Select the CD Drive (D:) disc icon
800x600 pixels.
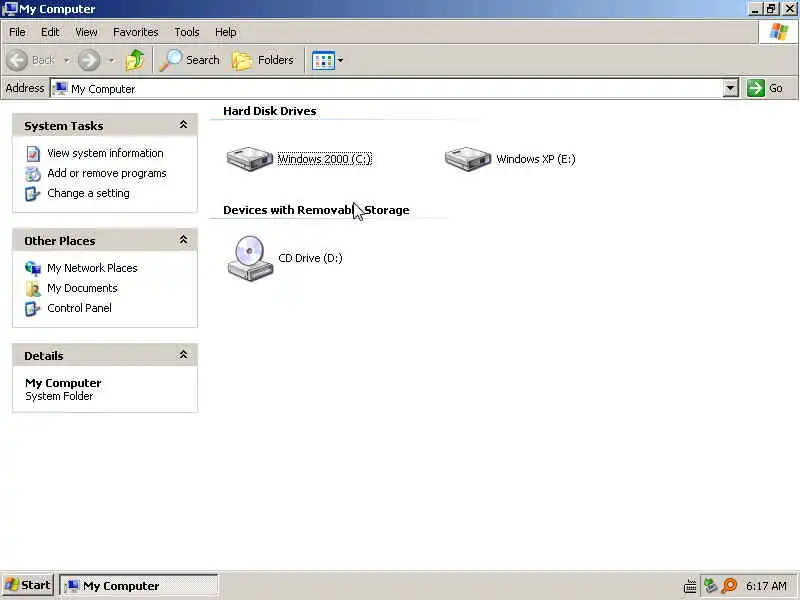point(250,258)
